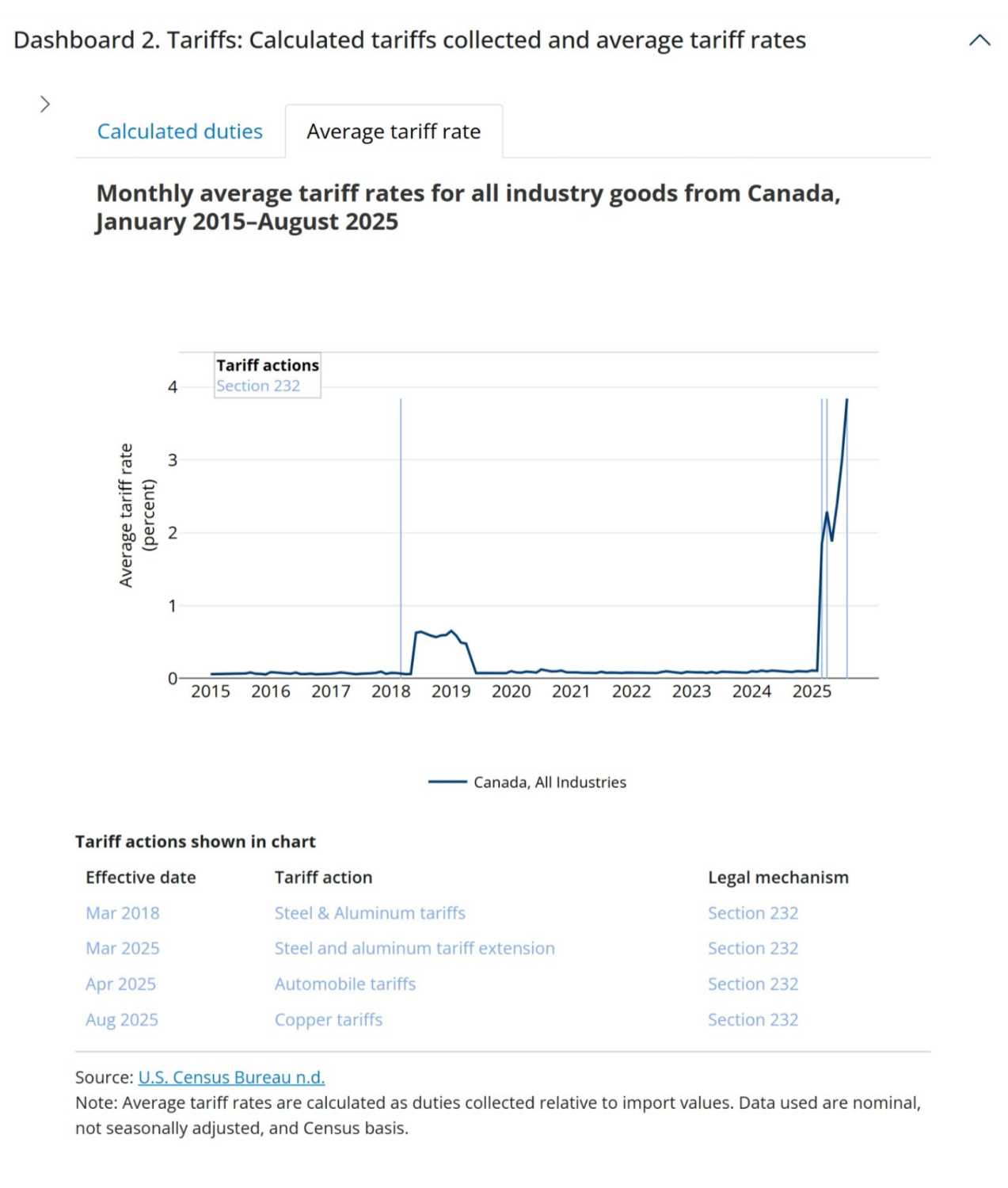The width and height of the screenshot is (1008, 1188).
Task: Expand the left sidebar arrow
Action: point(44,103)
